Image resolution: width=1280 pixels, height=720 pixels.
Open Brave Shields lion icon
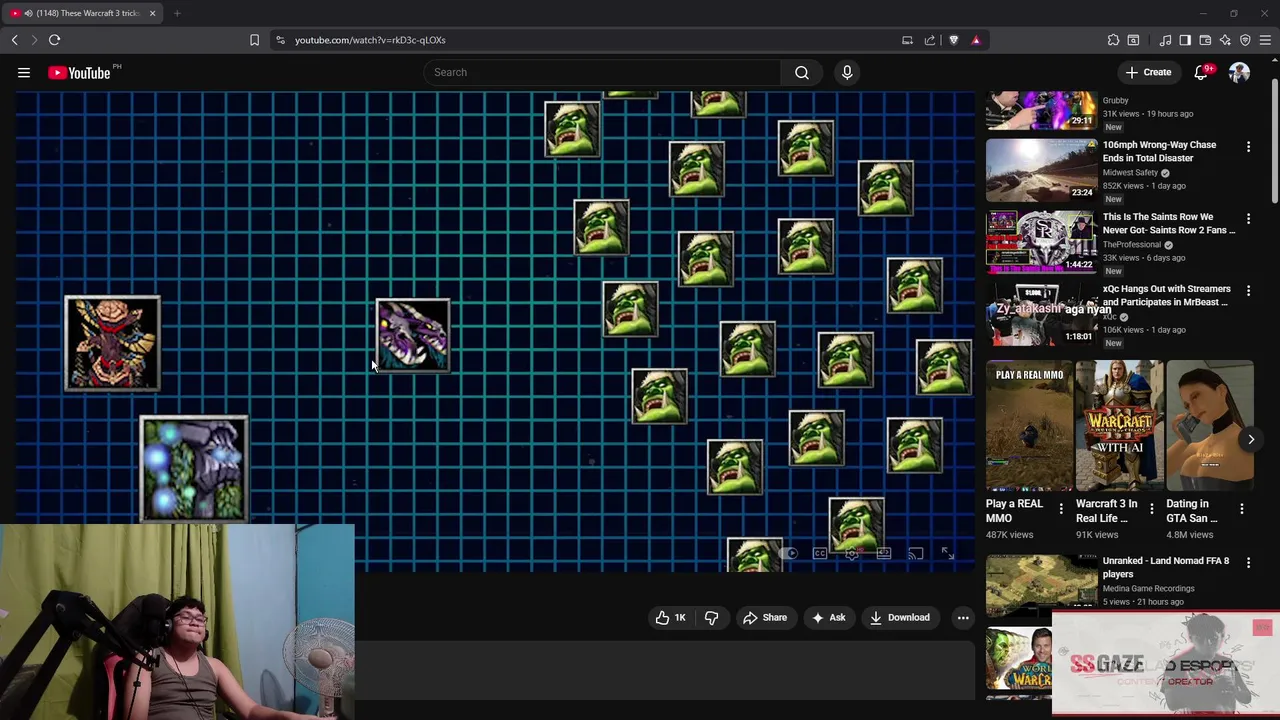coord(953,40)
